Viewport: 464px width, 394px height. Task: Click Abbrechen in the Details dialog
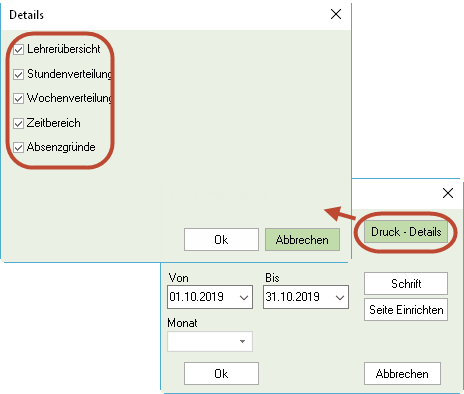(302, 240)
